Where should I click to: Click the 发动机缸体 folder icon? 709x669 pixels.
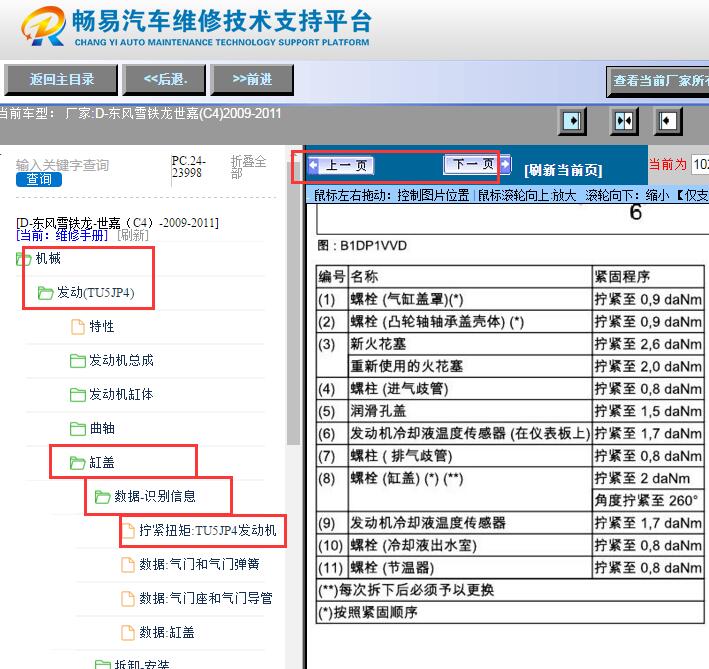78,395
